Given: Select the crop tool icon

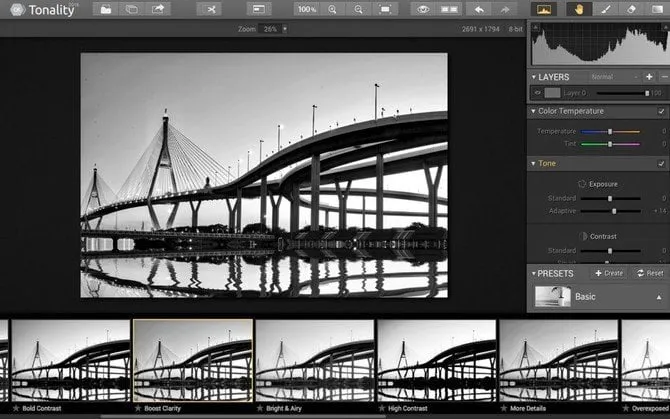Looking at the screenshot, I should (210, 9).
